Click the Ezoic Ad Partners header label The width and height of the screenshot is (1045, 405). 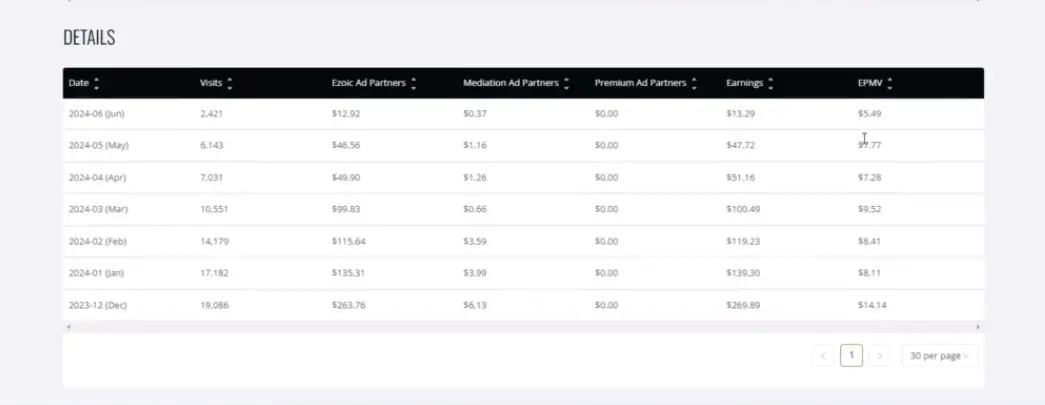click(x=369, y=83)
